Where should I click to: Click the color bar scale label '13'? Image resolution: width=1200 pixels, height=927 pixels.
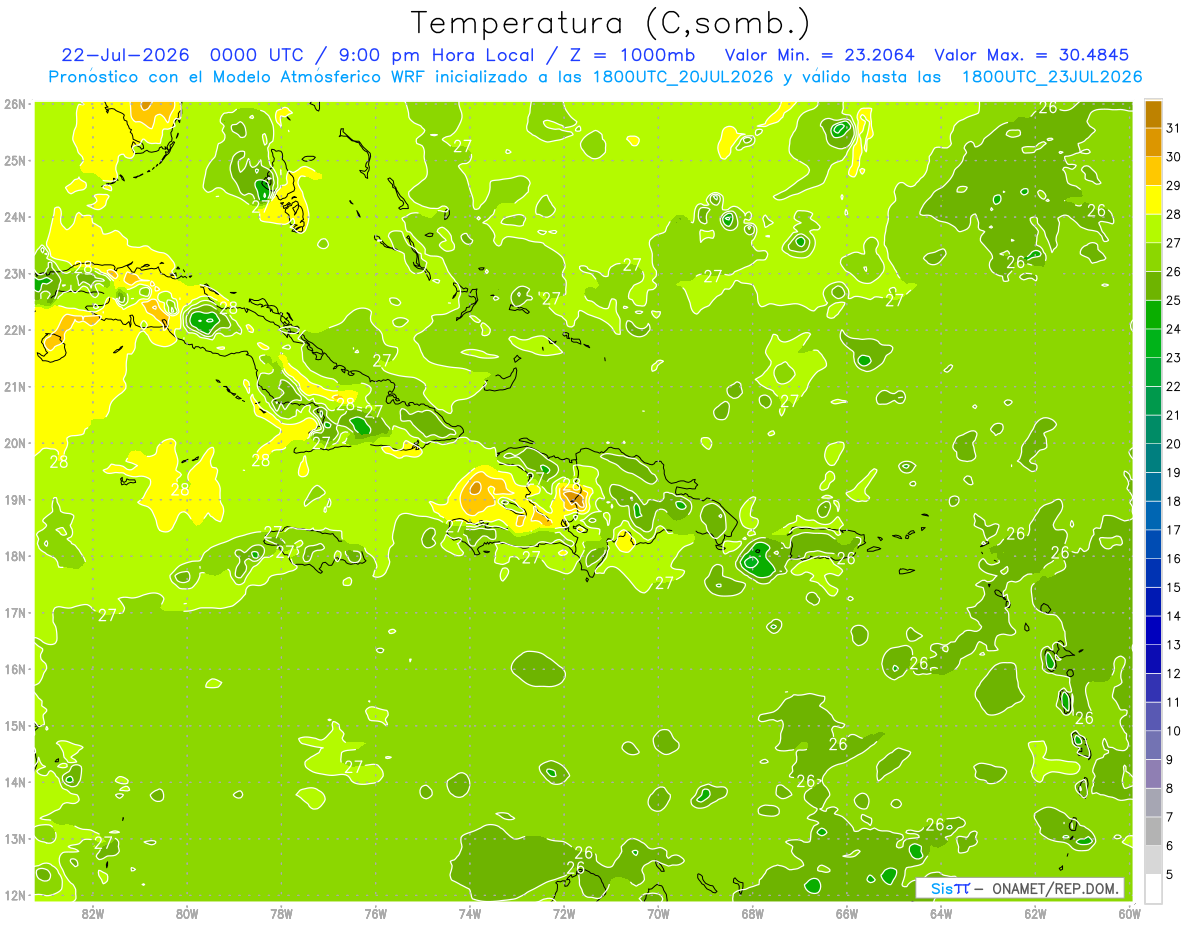pos(1174,645)
